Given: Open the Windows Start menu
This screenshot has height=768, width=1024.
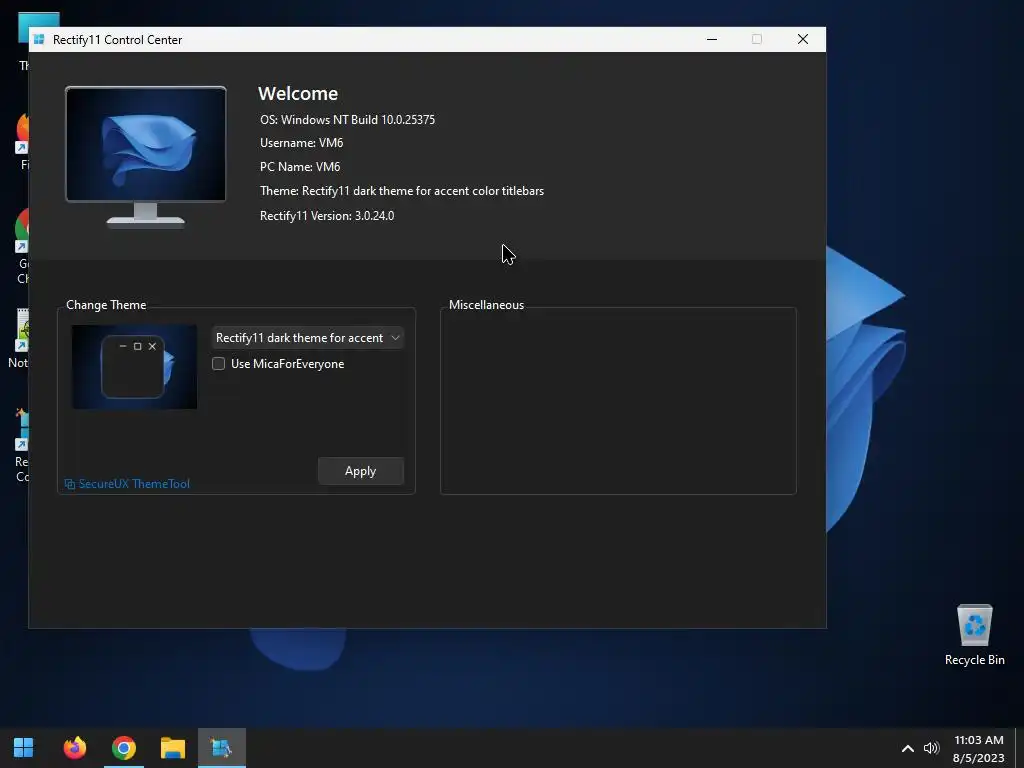Looking at the screenshot, I should pos(24,747).
